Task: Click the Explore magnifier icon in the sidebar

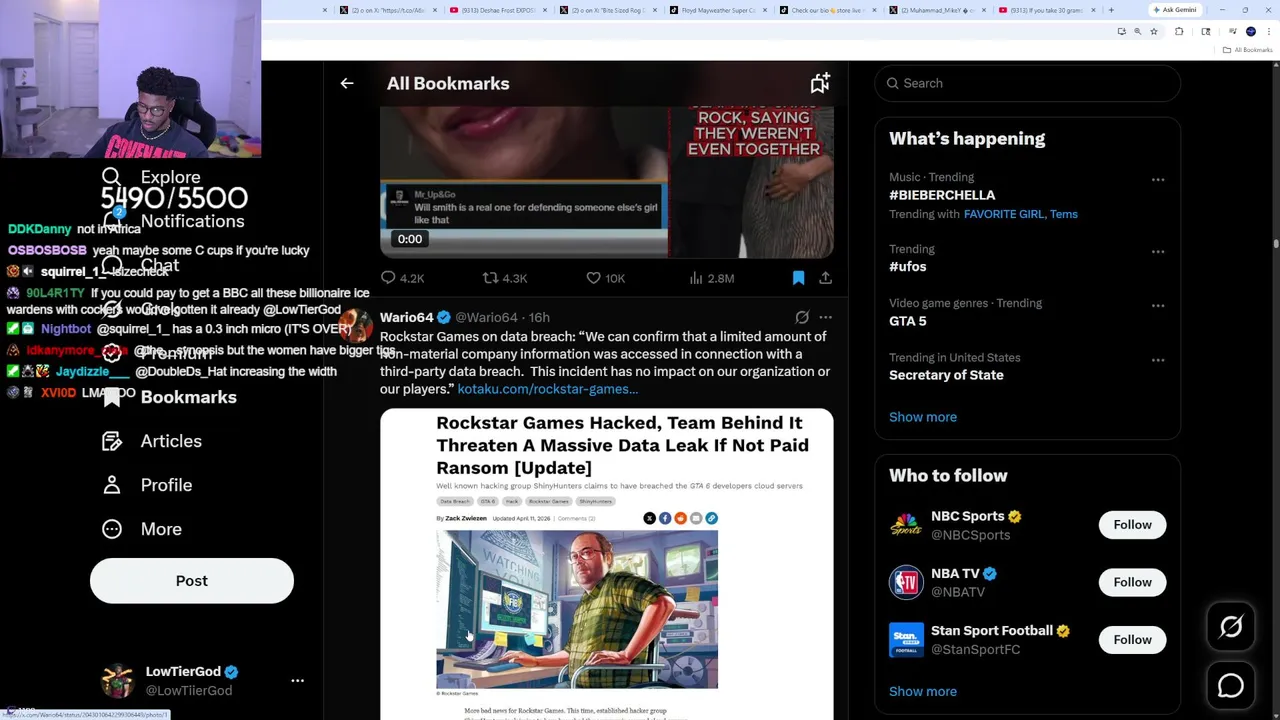Action: click(112, 177)
